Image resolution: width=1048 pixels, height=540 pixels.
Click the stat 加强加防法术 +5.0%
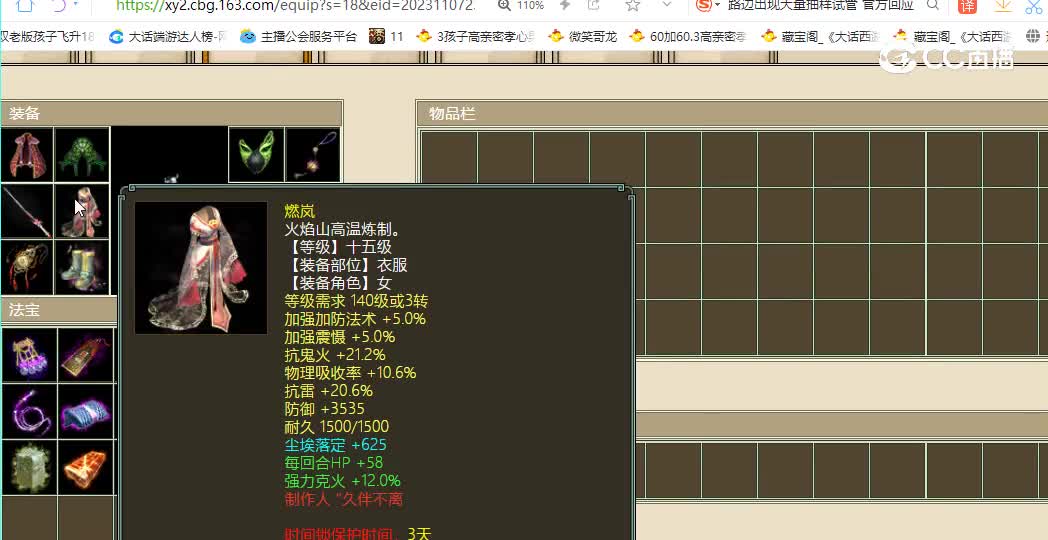coord(355,319)
